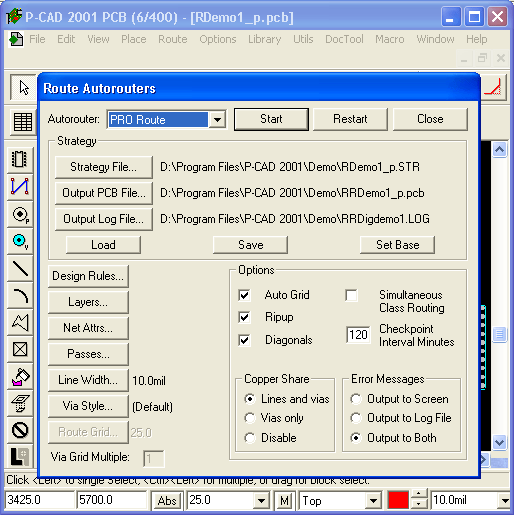Uncheck the Ripup option

[x=244, y=317]
